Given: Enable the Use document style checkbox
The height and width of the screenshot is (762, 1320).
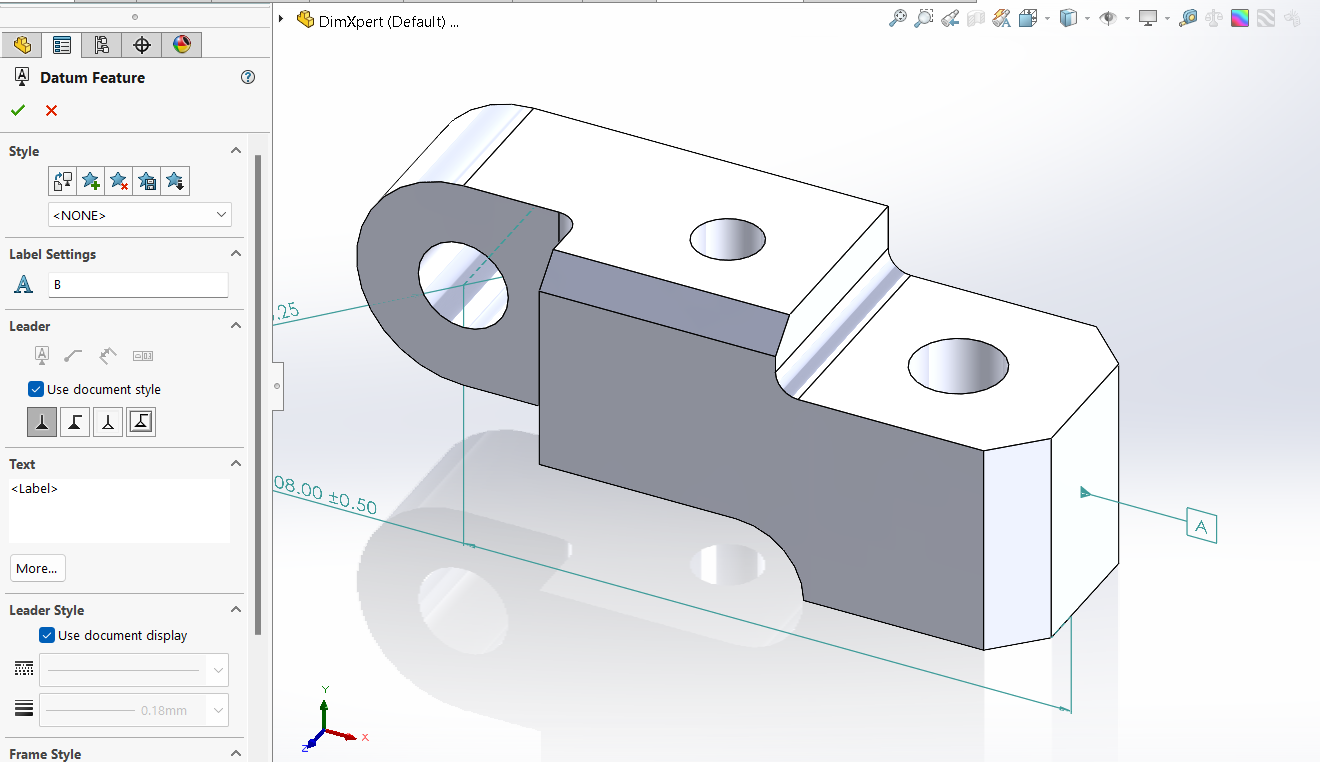Looking at the screenshot, I should tap(35, 389).
